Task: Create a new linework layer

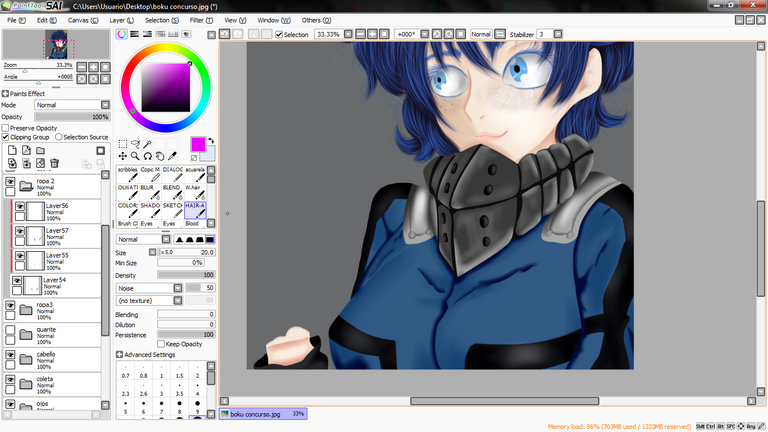Action: [26, 150]
